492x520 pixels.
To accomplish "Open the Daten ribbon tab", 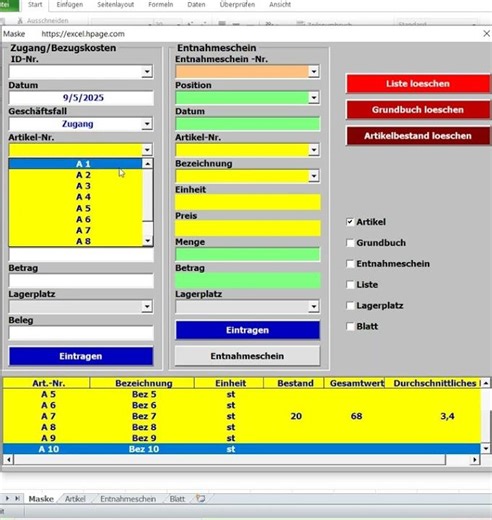I will coord(196,5).
